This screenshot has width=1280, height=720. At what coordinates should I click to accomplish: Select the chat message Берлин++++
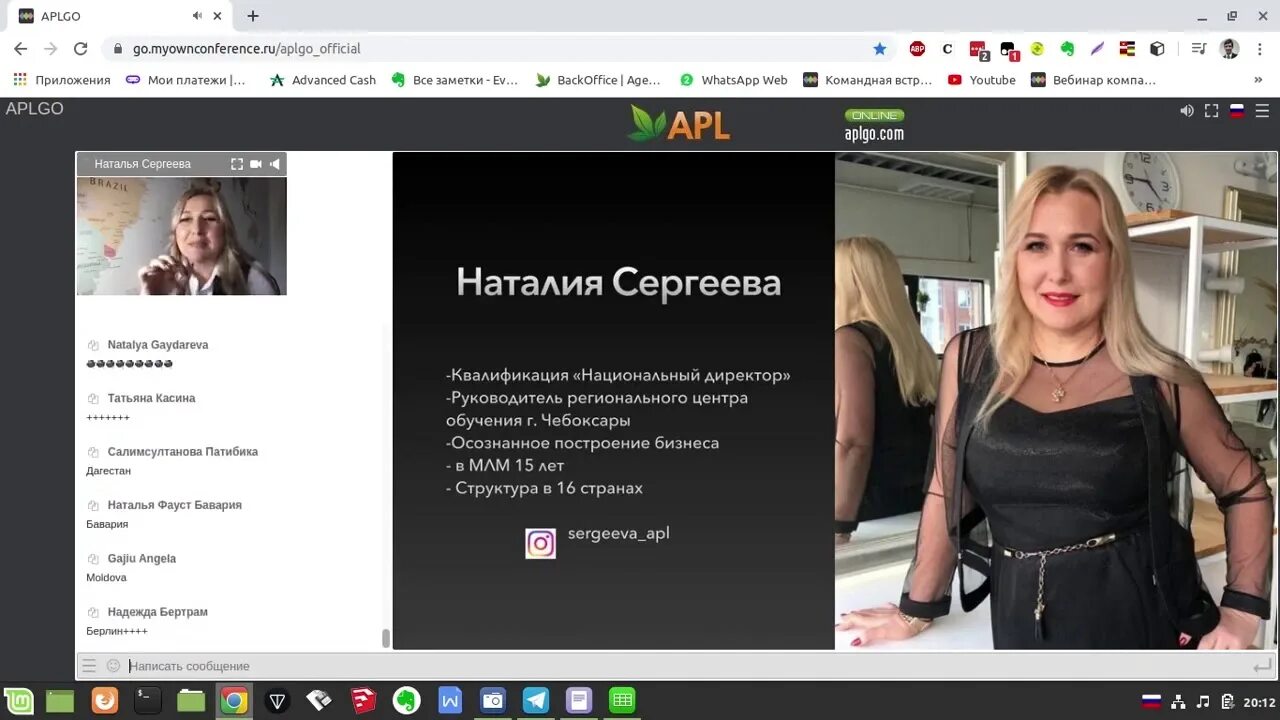point(117,631)
